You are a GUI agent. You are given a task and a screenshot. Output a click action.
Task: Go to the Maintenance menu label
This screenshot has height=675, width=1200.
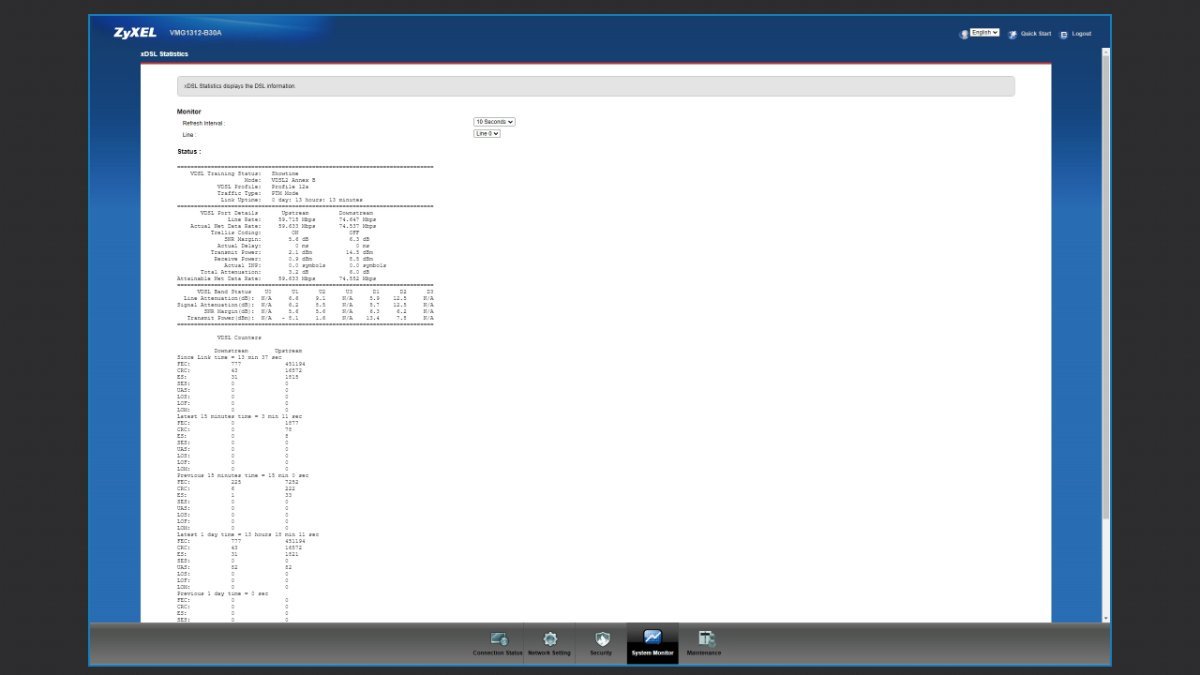[704, 653]
